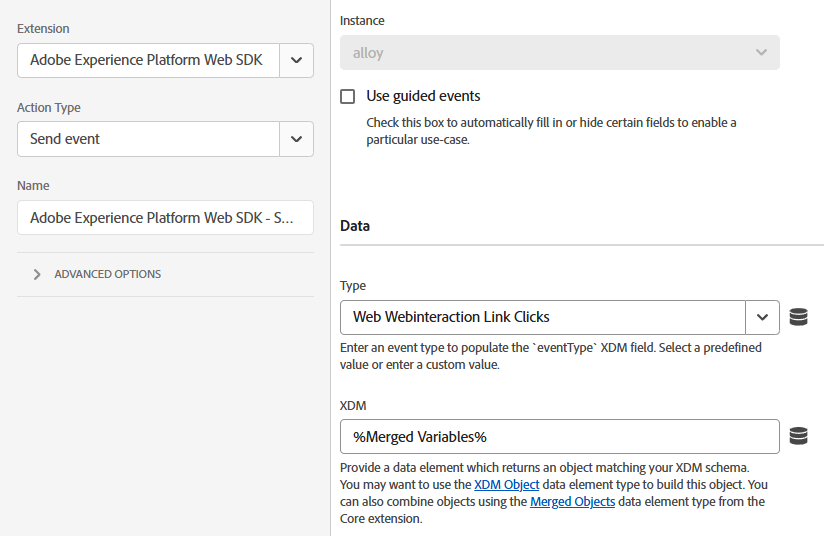Click the Web Webinteraction Link Clicks type field
This screenshot has width=824, height=536.
click(x=543, y=317)
